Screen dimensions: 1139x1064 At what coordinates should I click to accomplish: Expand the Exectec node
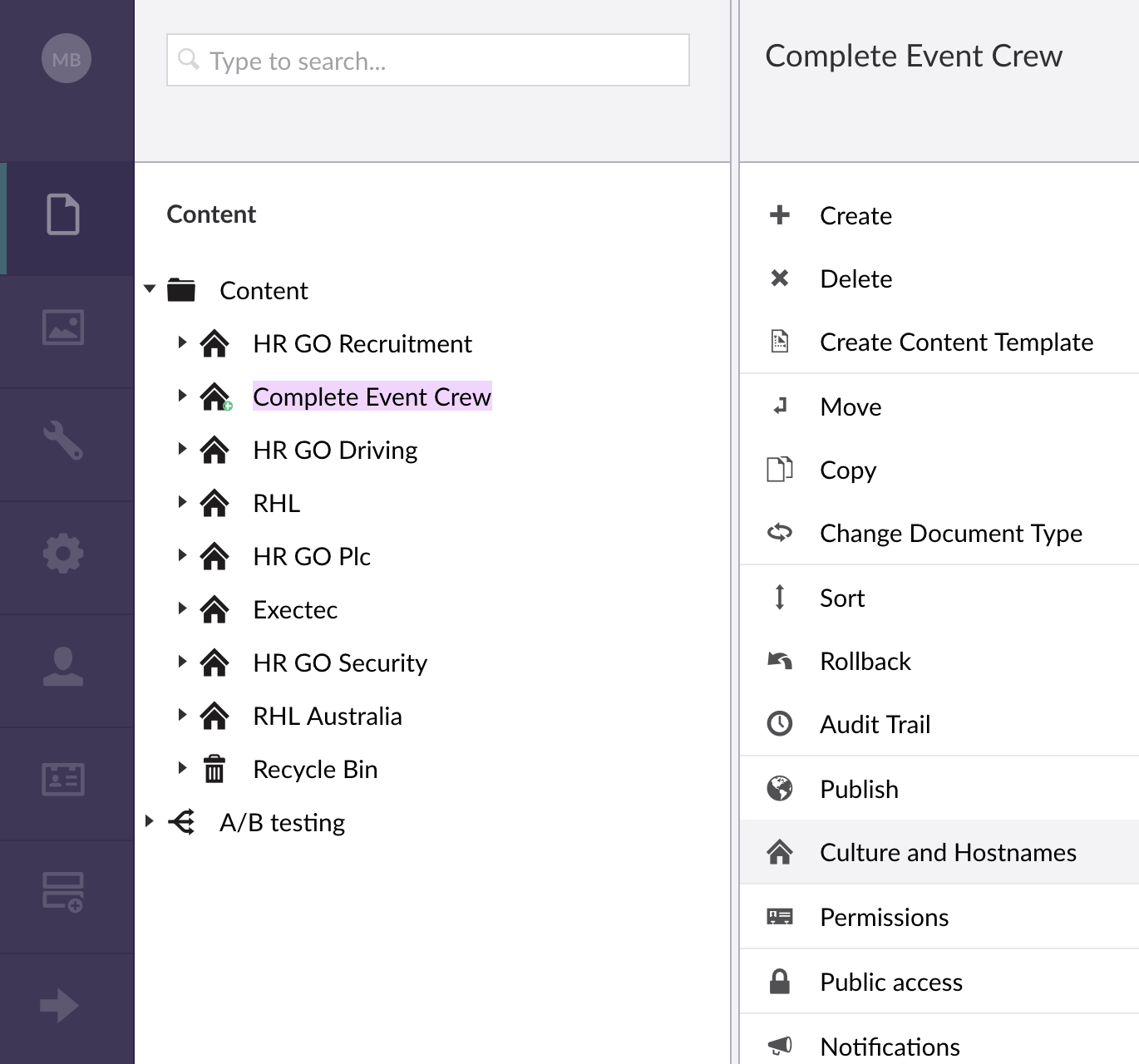coord(182,608)
